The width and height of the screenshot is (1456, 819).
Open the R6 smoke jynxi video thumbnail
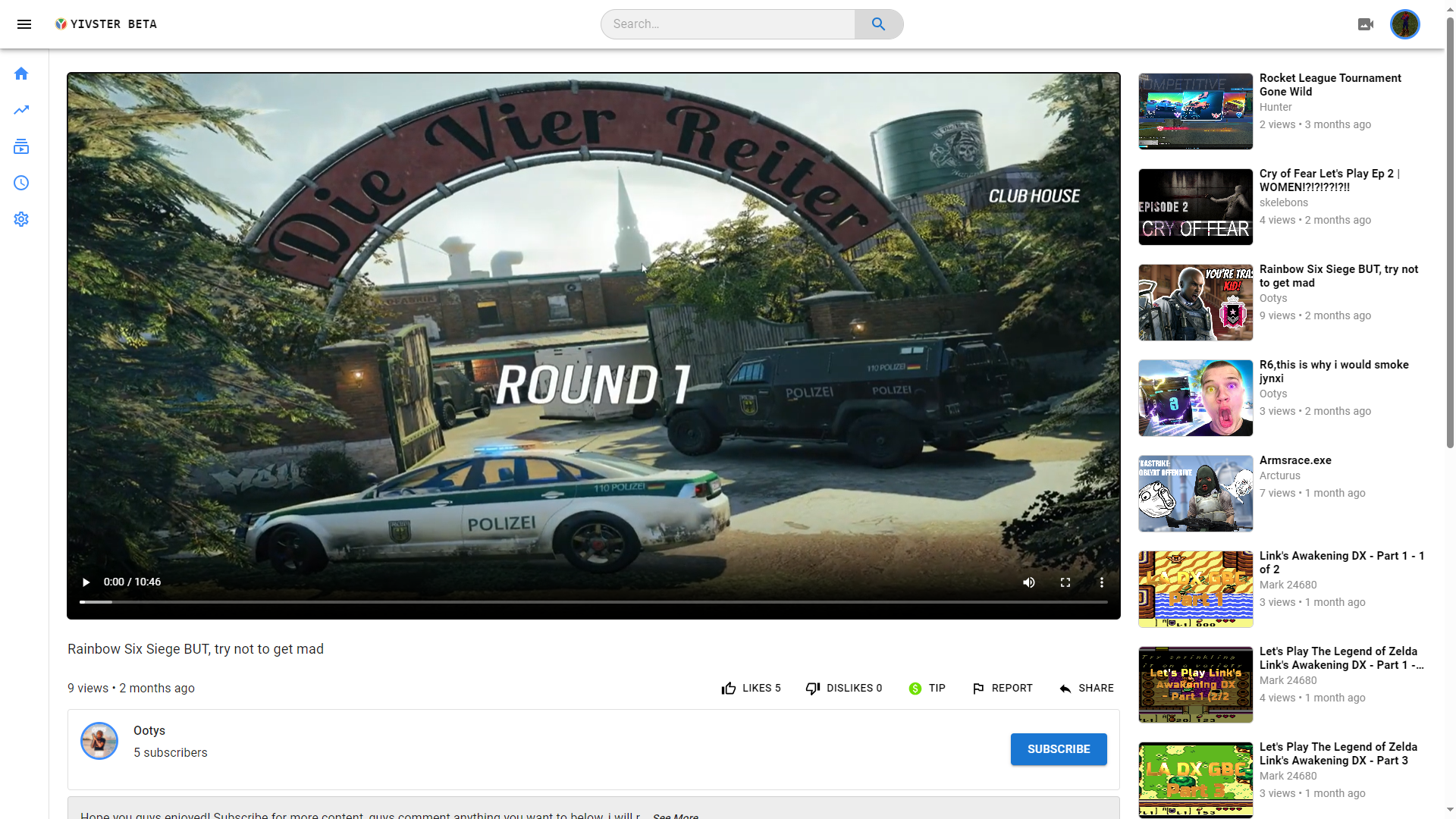pos(1195,398)
